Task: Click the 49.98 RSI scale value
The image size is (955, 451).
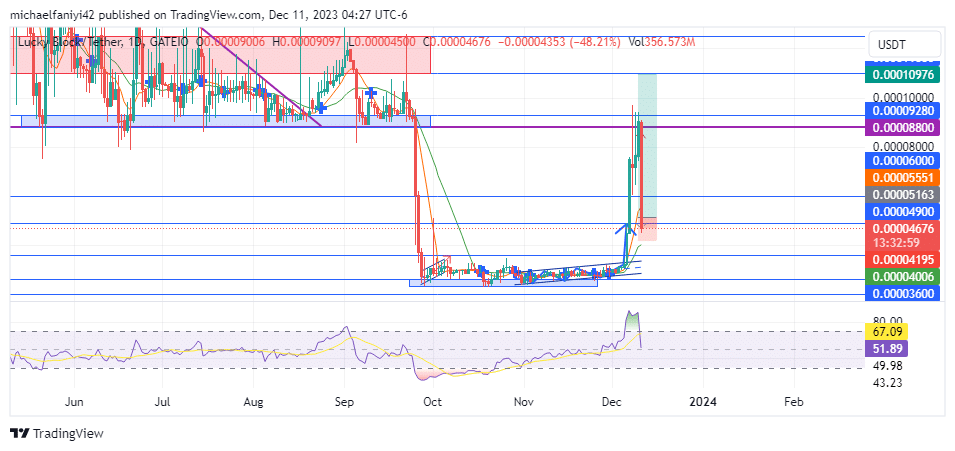Action: tap(886, 366)
